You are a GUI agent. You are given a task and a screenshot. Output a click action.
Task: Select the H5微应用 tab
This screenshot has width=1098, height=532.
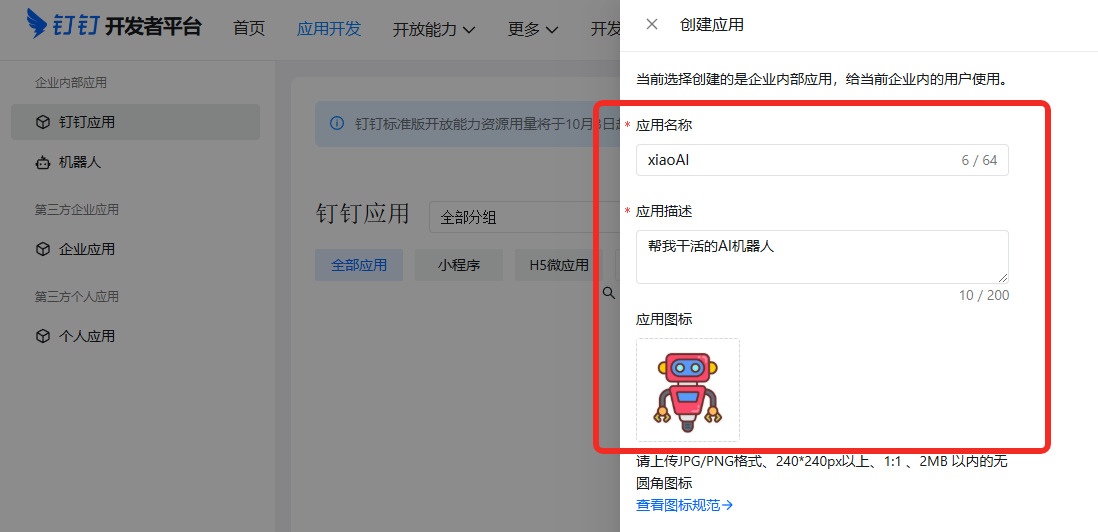(559, 265)
